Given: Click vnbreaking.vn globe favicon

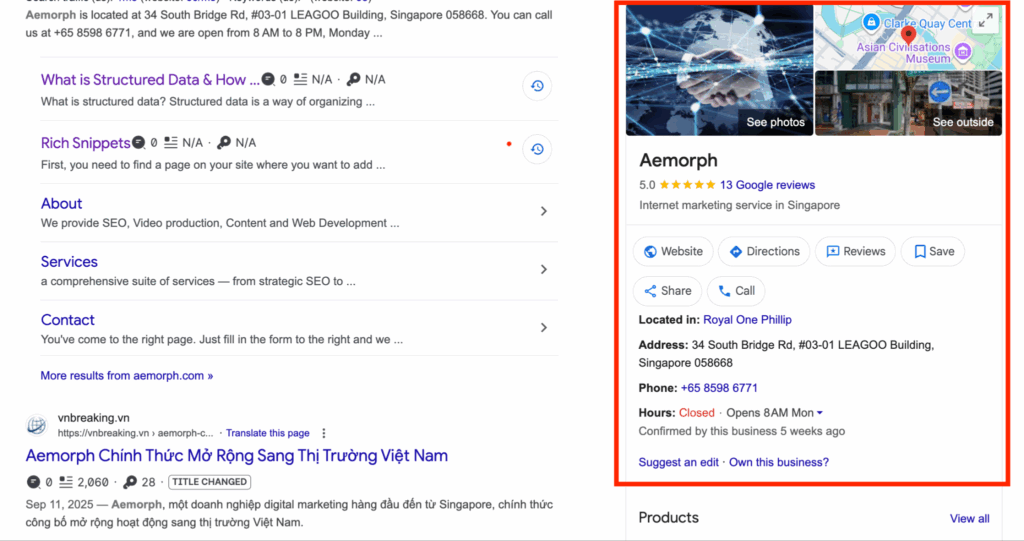Looking at the screenshot, I should pyautogui.click(x=37, y=425).
